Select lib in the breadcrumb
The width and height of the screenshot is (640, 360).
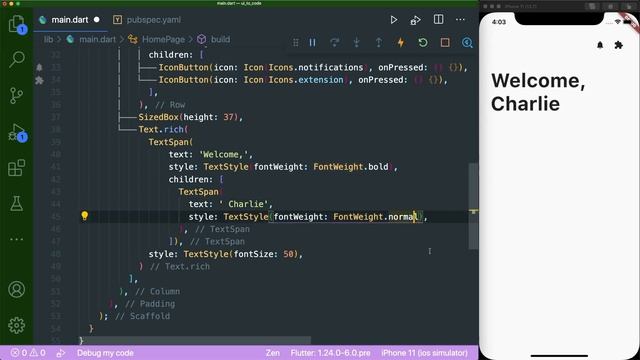49,39
